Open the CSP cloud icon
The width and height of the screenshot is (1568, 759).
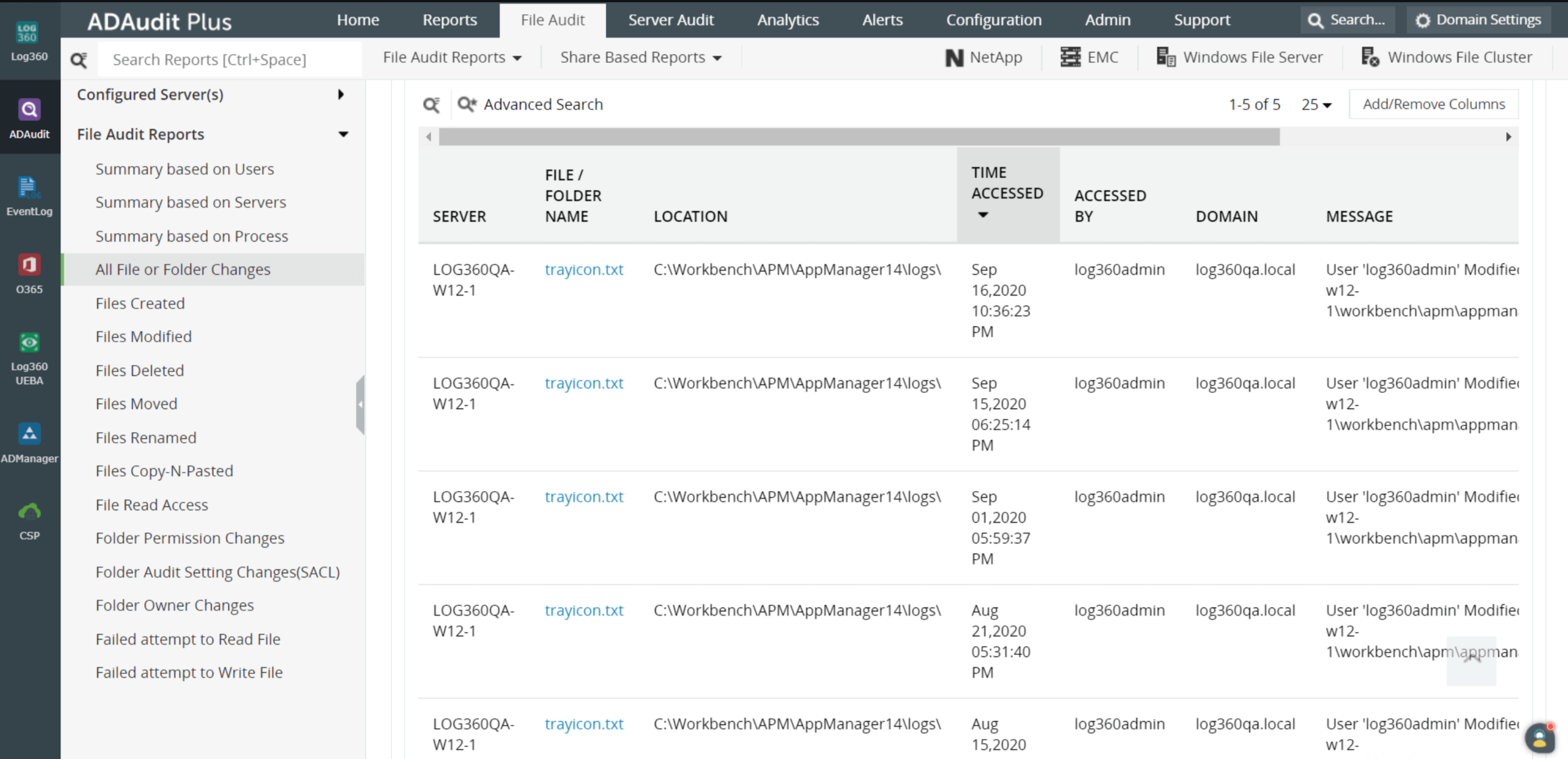(29, 512)
